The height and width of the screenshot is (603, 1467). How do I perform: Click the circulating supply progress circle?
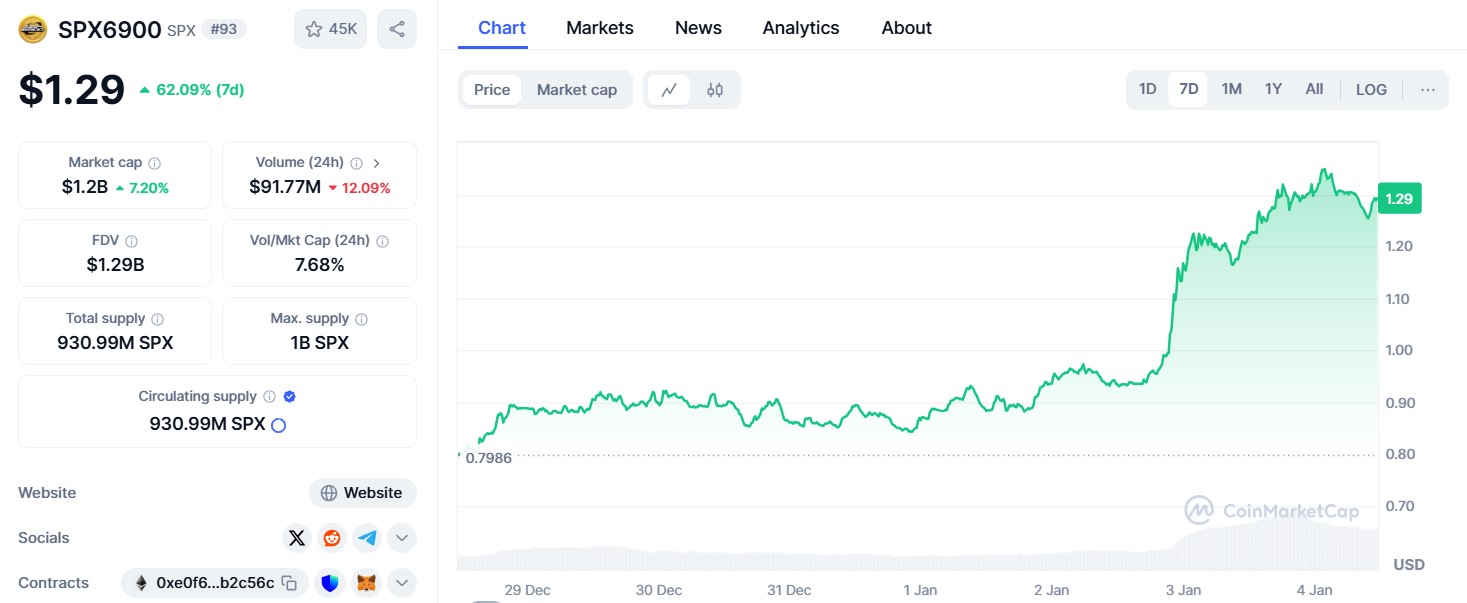(x=279, y=425)
